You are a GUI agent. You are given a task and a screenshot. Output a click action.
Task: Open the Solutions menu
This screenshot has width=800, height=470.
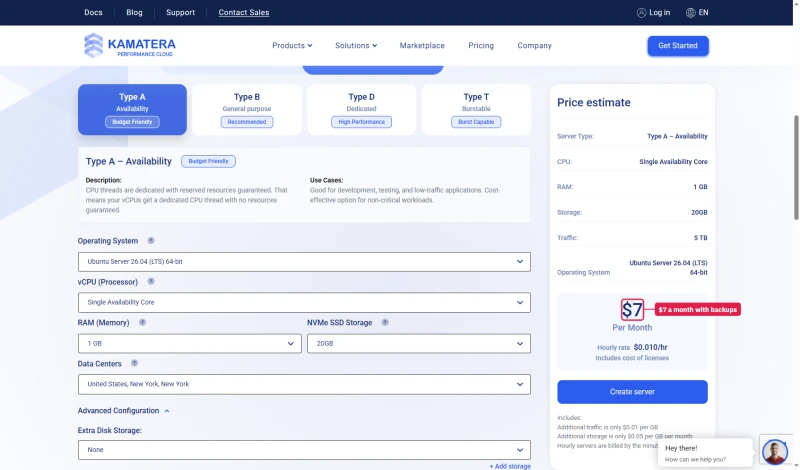pyautogui.click(x=356, y=45)
